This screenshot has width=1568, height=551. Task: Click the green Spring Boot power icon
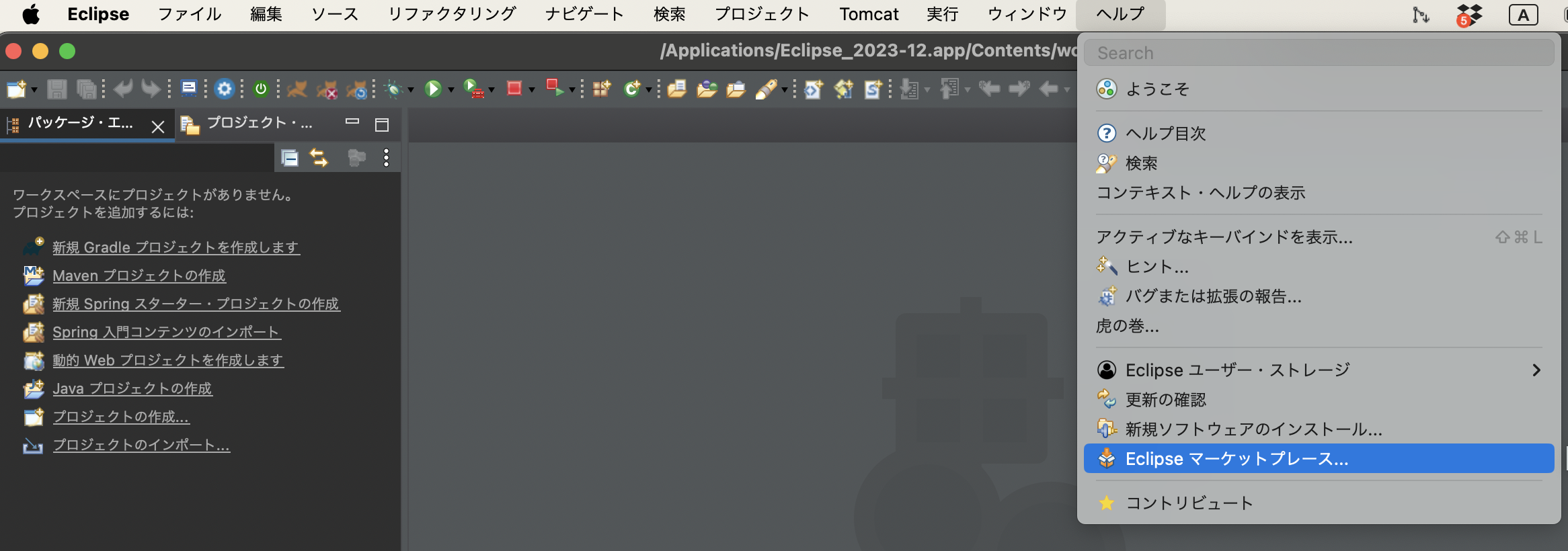point(261,89)
